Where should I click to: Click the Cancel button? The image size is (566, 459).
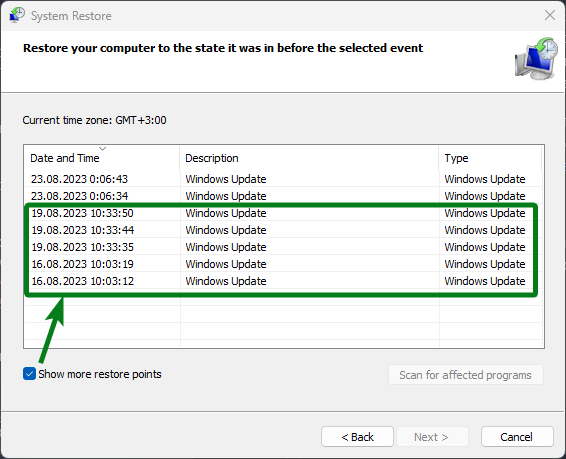coord(517,437)
